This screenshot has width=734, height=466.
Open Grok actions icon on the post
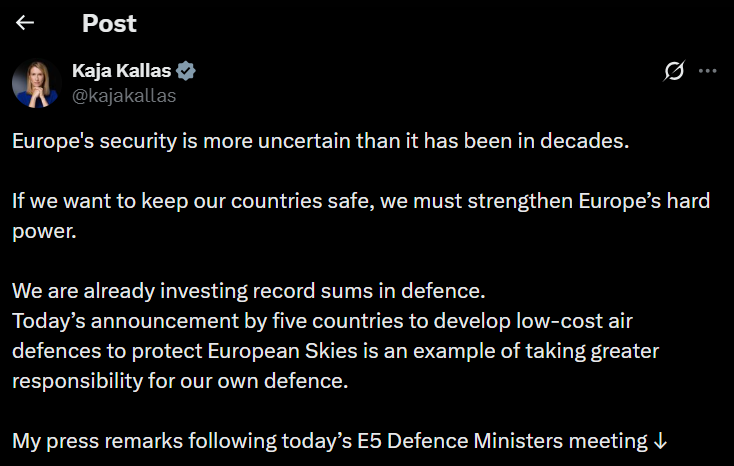(674, 71)
